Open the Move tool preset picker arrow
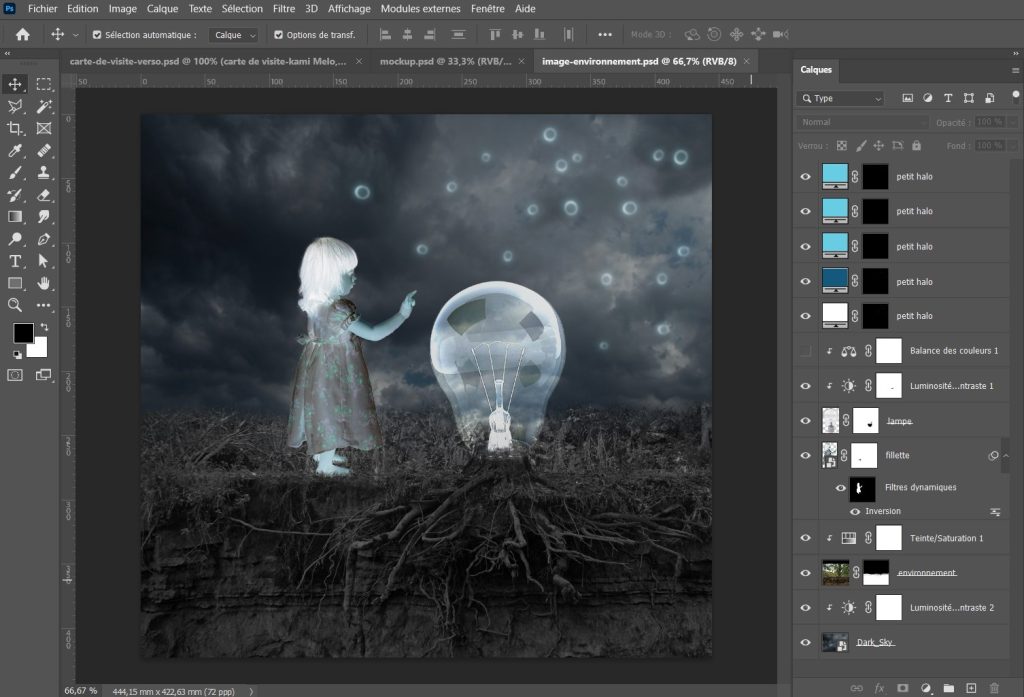1024x697 pixels. (x=76, y=35)
